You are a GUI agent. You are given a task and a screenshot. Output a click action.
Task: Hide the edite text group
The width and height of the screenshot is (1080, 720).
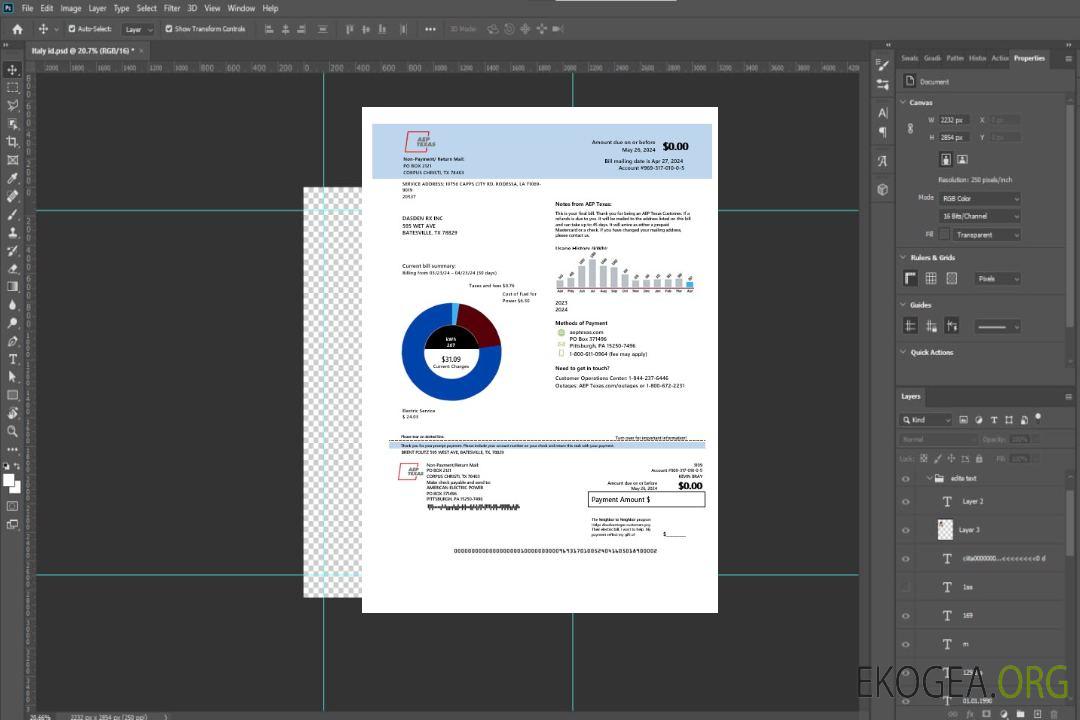[906, 479]
